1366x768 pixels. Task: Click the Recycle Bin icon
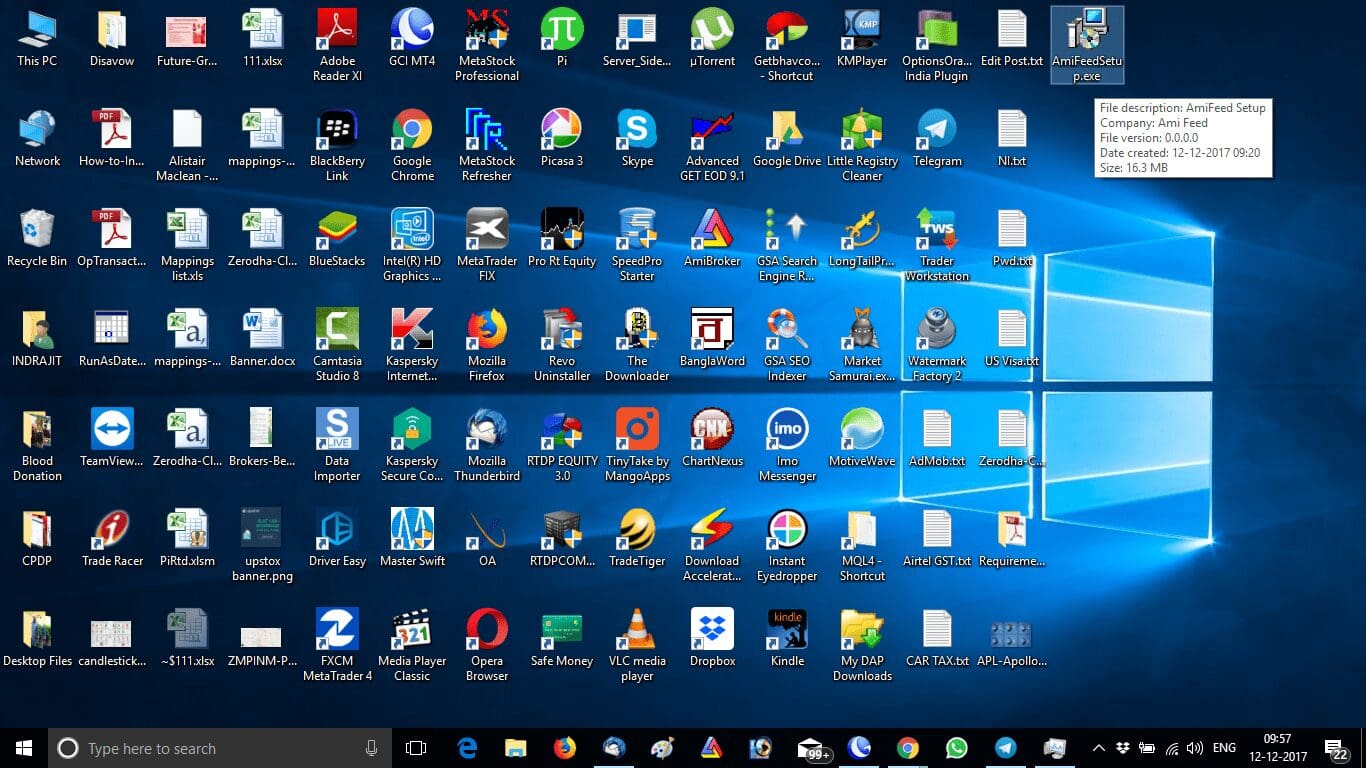coord(37,238)
